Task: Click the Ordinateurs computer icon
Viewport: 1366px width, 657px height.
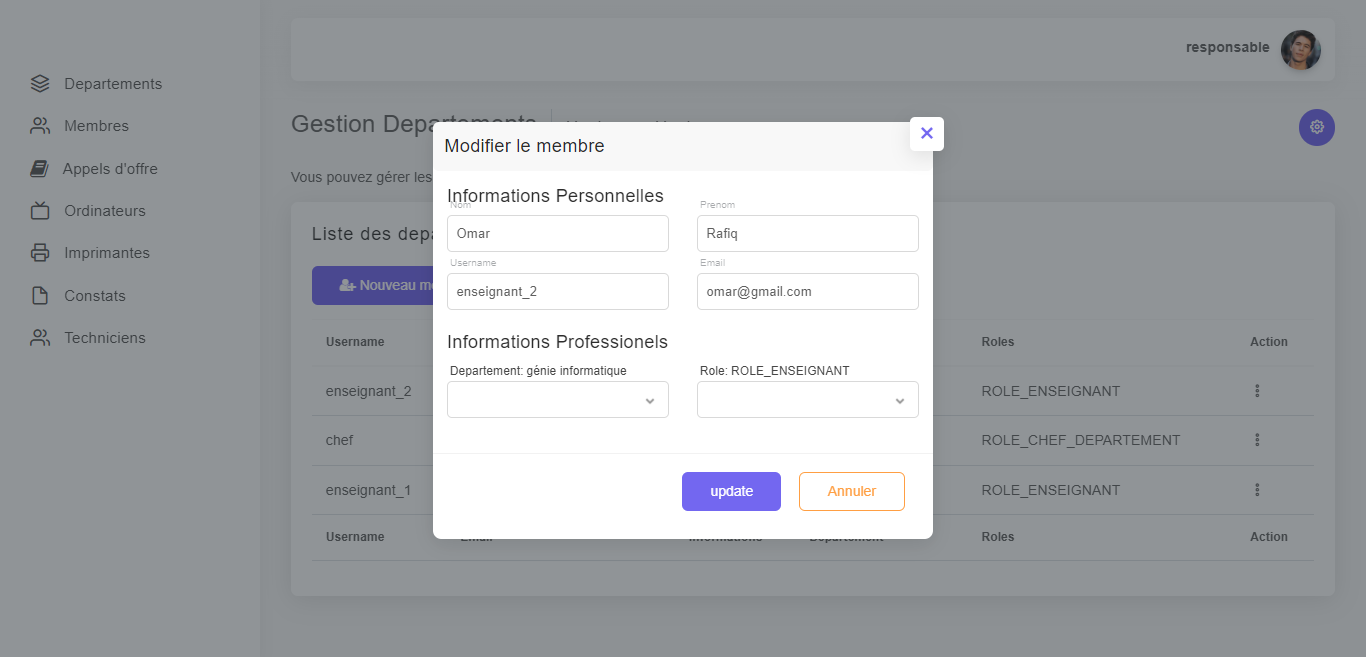Action: coord(39,210)
